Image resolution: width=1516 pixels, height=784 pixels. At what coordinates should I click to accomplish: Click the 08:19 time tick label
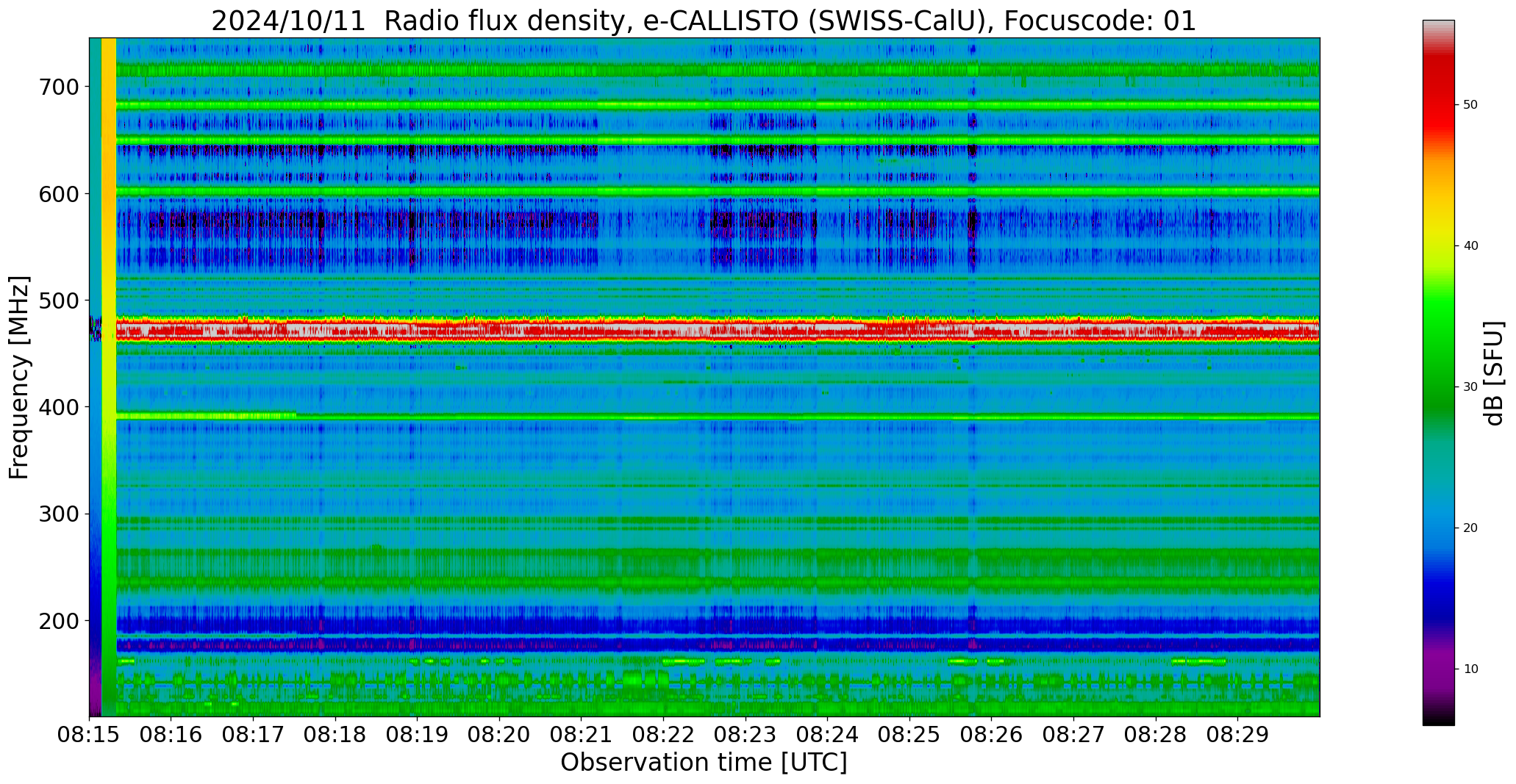tap(418, 734)
